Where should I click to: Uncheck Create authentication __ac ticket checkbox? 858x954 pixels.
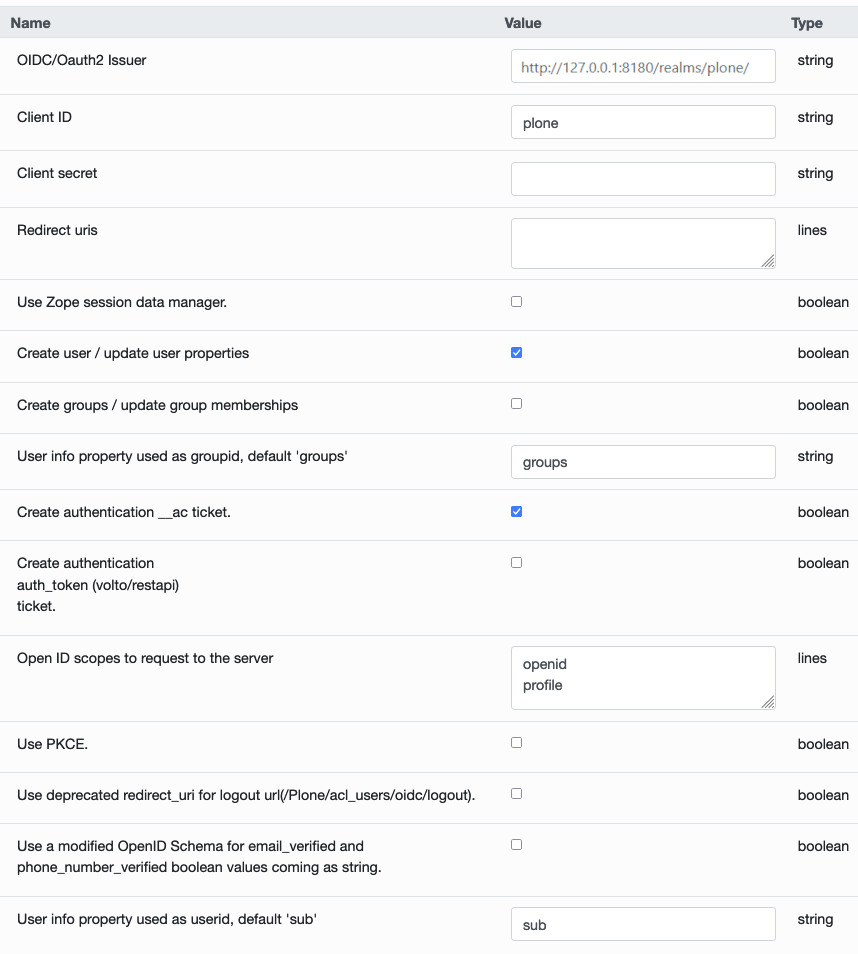coord(516,511)
